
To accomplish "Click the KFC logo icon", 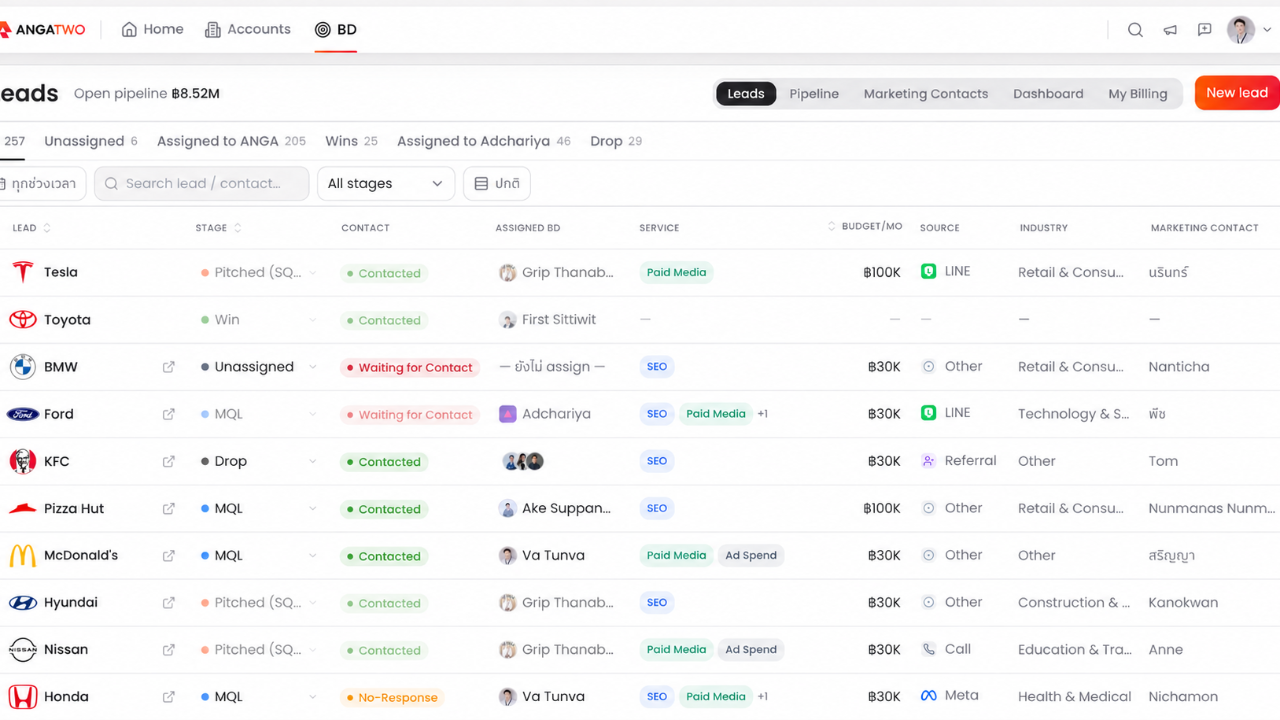I will point(22,461).
